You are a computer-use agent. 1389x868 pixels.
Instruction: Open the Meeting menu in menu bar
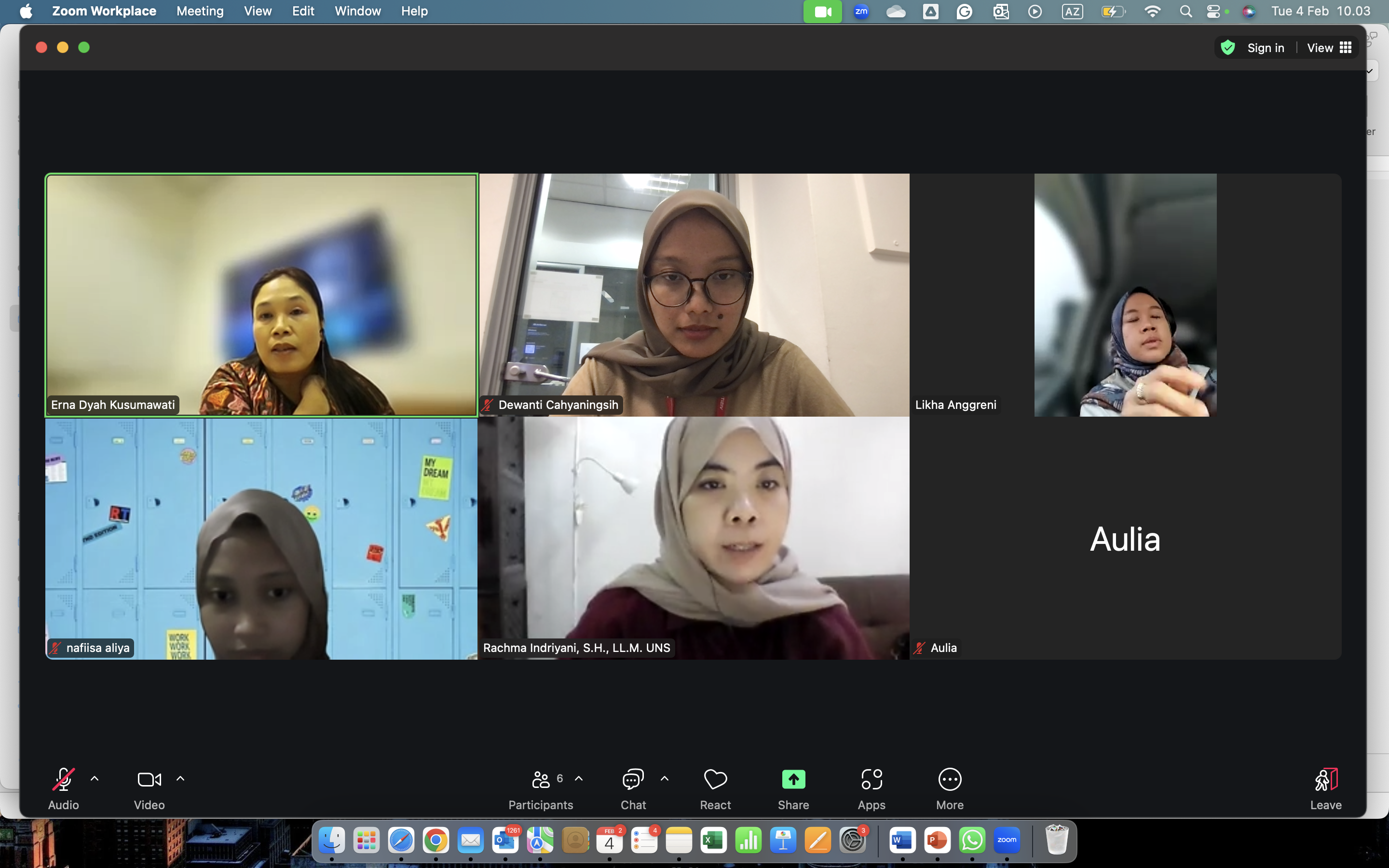pos(200,12)
